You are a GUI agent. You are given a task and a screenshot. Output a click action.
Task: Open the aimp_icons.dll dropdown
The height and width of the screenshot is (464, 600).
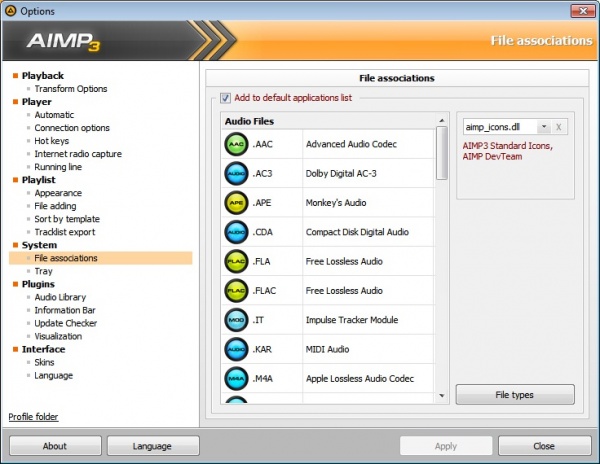click(x=544, y=127)
